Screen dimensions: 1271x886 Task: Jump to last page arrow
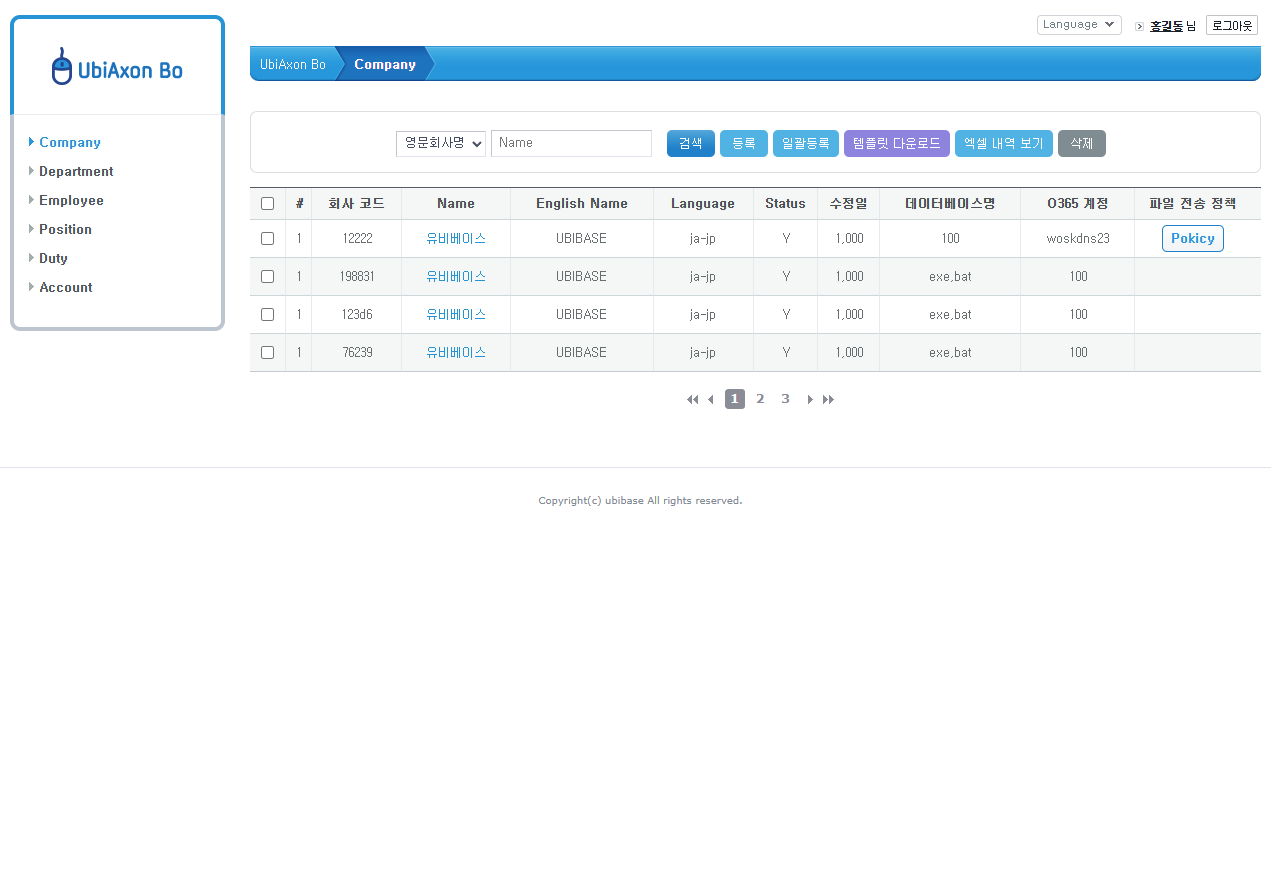(828, 400)
